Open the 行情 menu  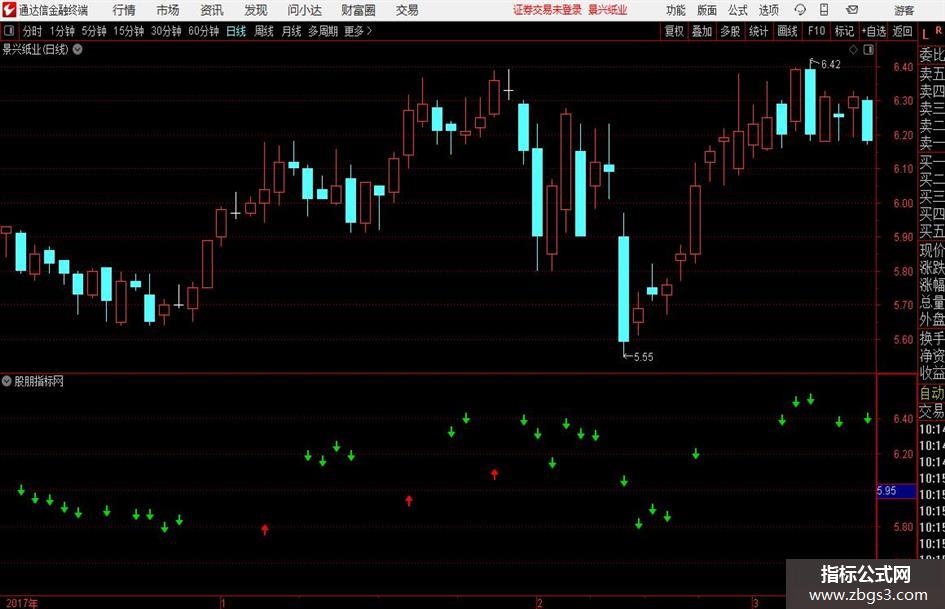click(x=124, y=10)
